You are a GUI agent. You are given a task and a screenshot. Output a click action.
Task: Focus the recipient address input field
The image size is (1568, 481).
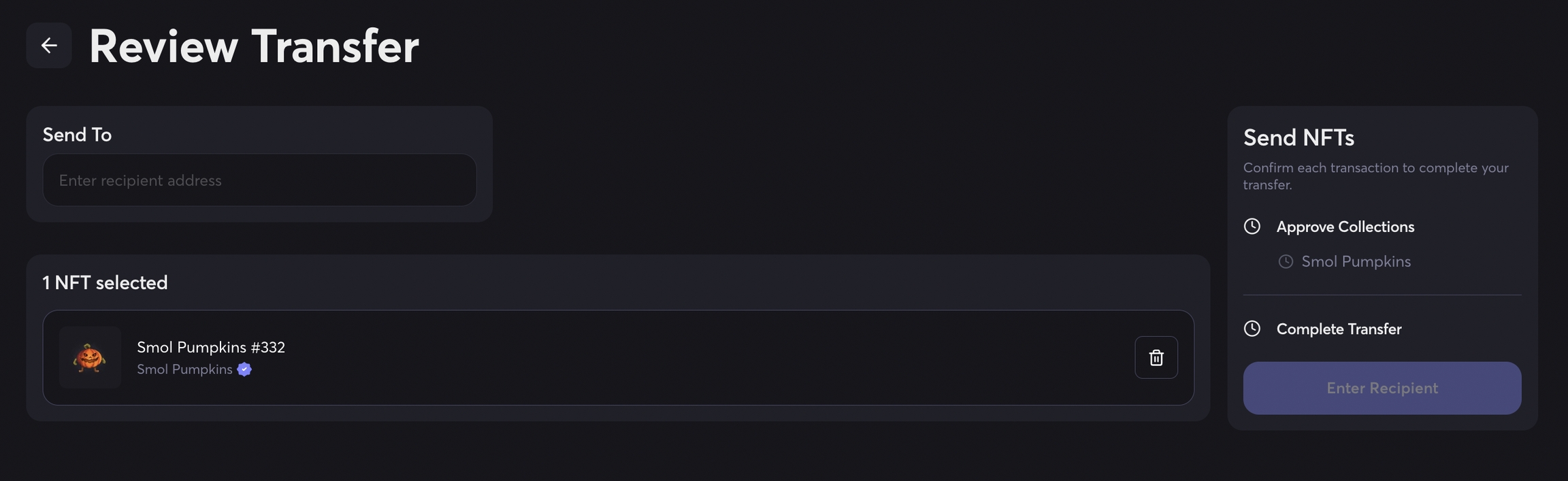pos(259,180)
